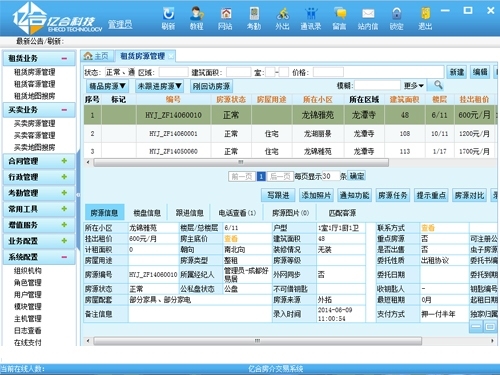
Task: Click the listing table horizontal scrollbar
Action: 241,162
